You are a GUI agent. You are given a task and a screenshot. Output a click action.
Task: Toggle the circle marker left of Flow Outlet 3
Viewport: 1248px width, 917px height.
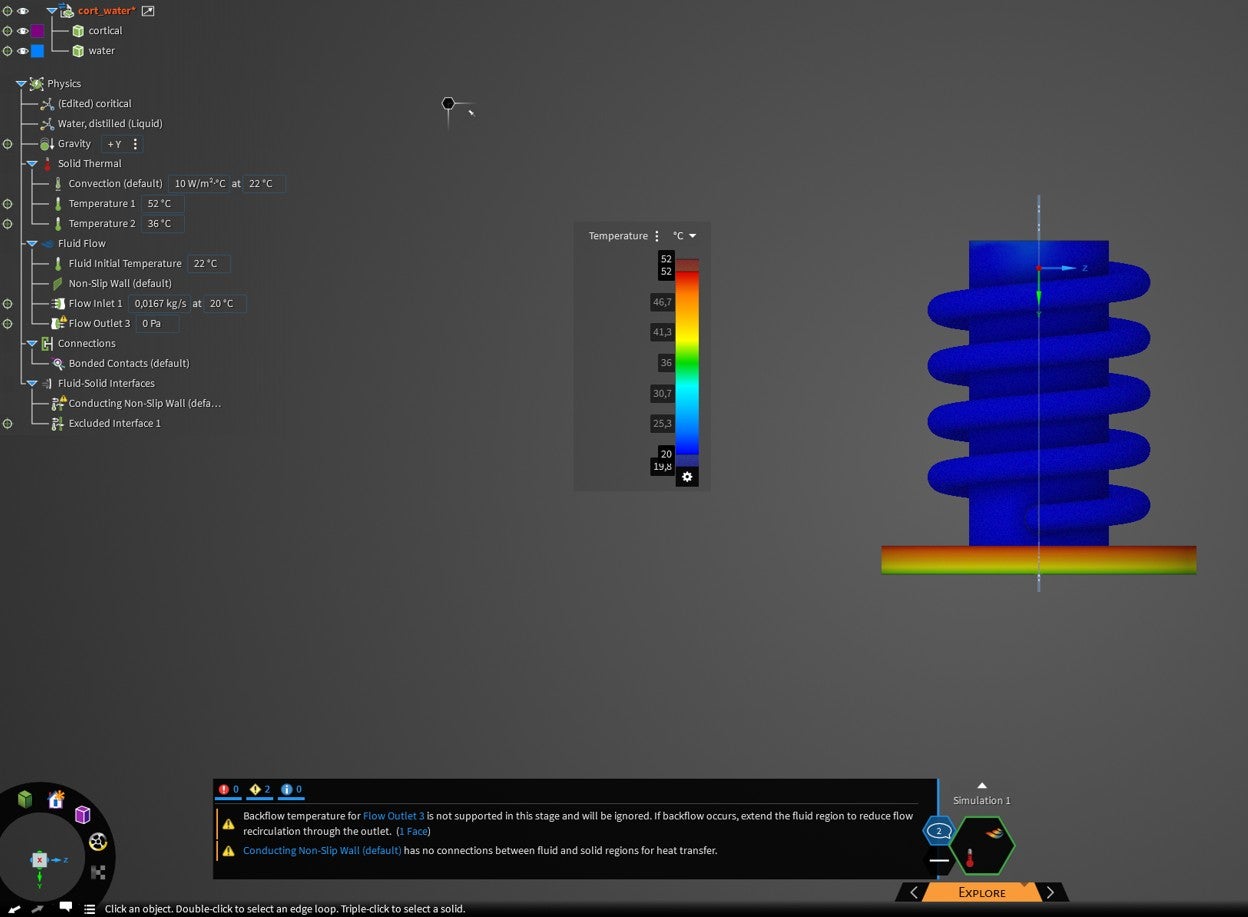tap(8, 324)
